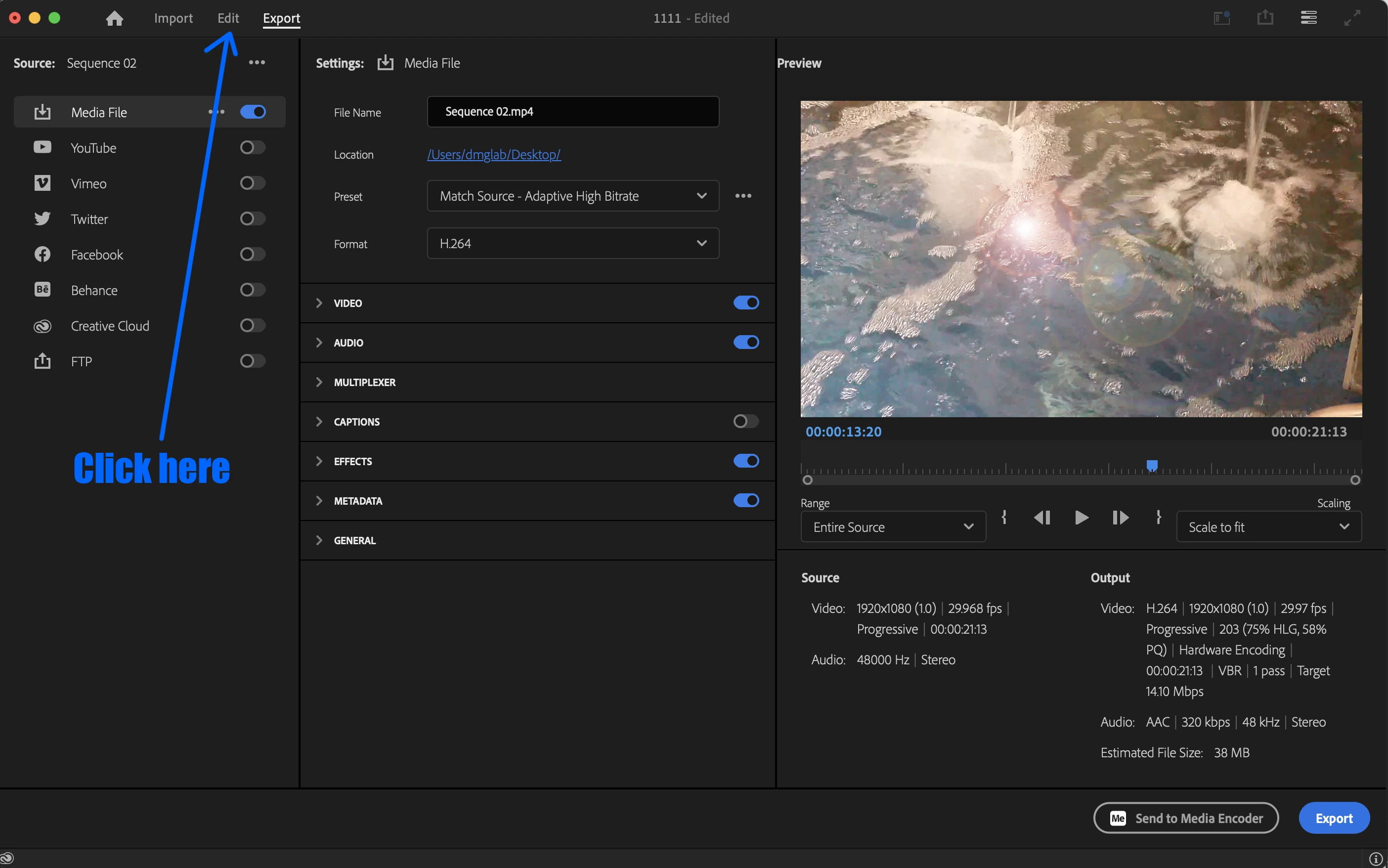
Task: Click Send to Media Encoder button
Action: (1185, 818)
